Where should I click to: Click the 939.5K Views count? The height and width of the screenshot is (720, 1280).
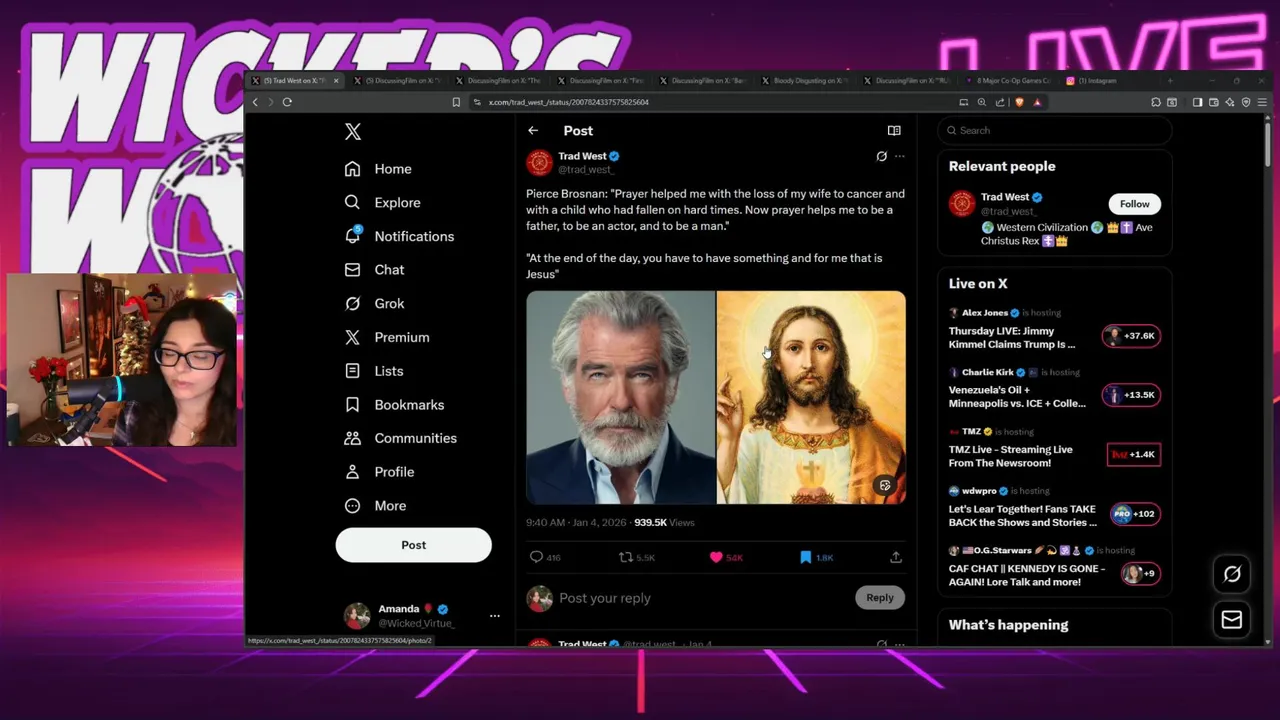(664, 523)
